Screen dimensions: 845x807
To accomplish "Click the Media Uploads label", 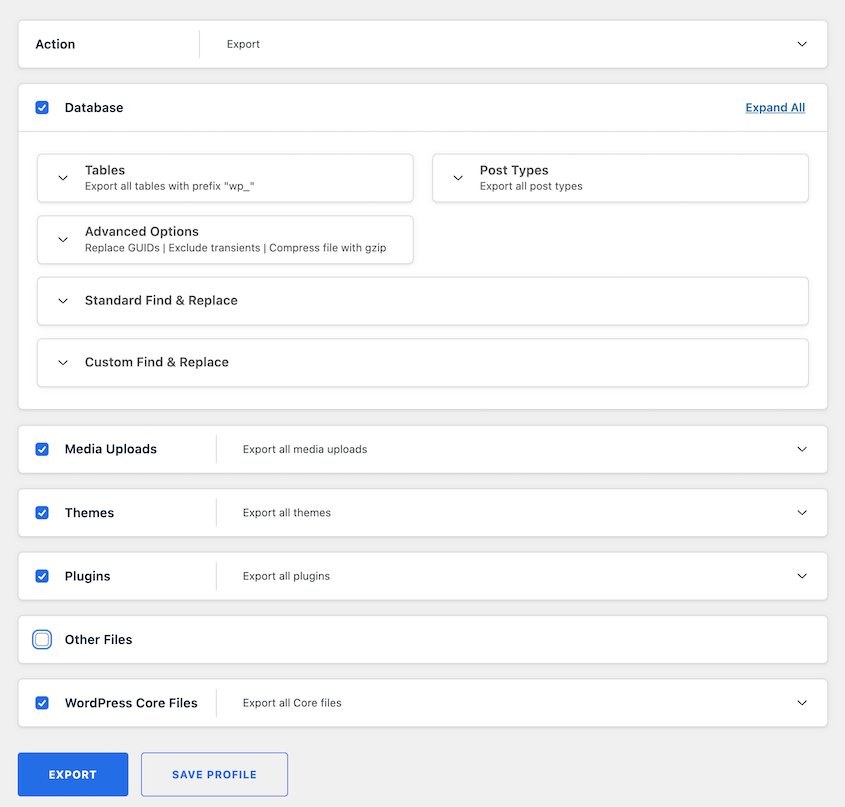I will tap(110, 449).
